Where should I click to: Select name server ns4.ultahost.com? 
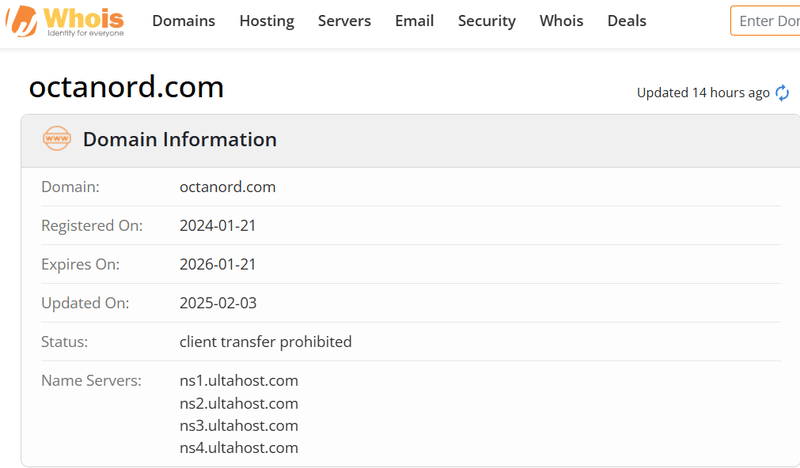click(x=239, y=448)
